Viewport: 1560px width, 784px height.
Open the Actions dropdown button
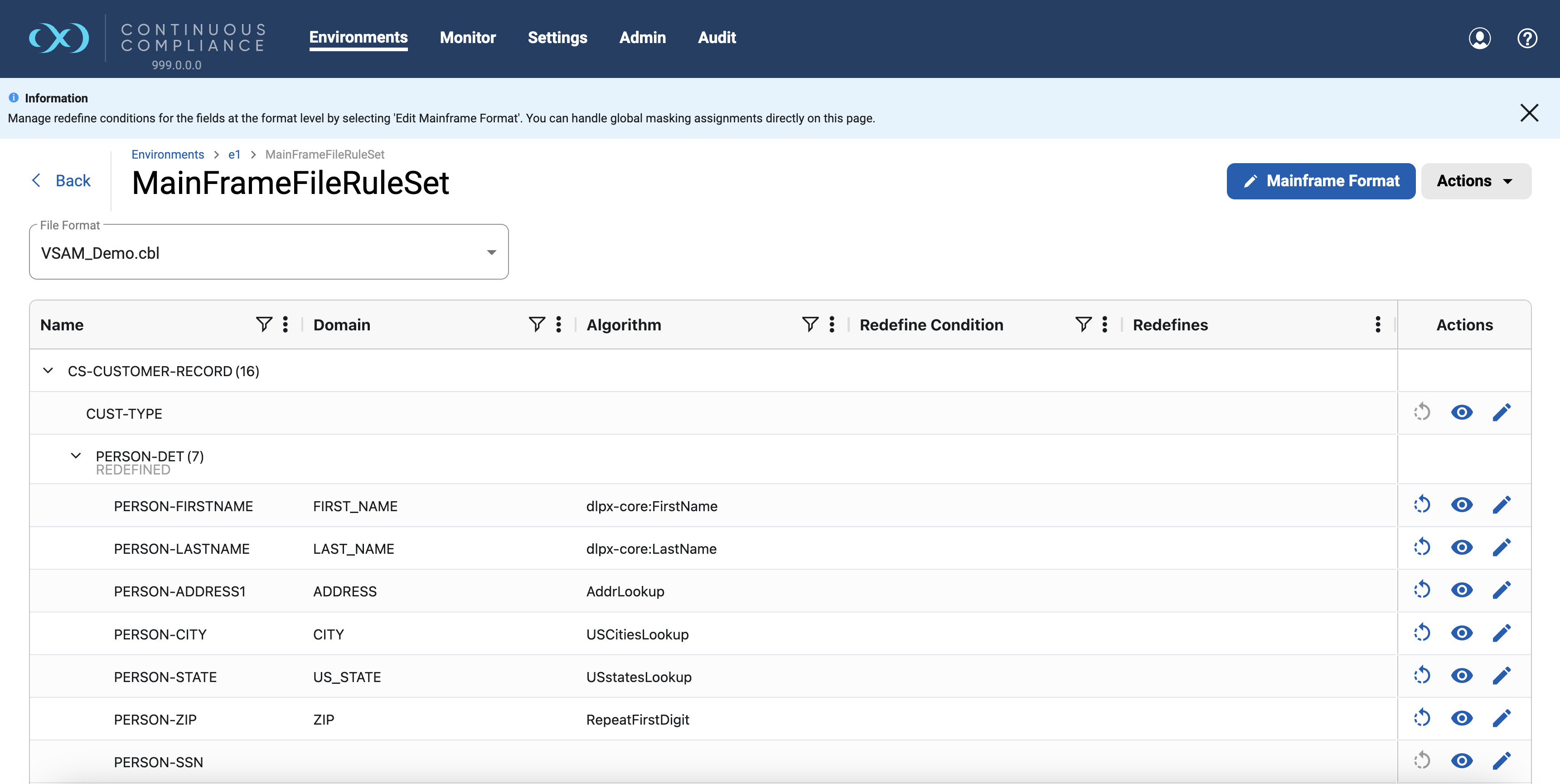(x=1476, y=180)
